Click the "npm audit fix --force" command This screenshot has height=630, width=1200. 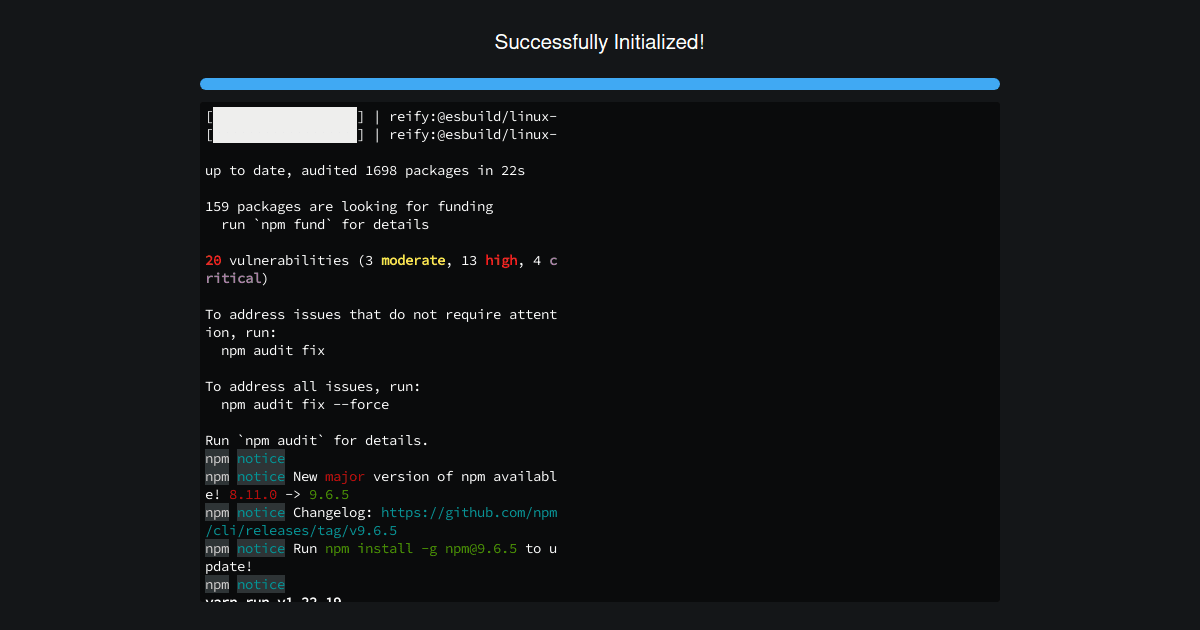coord(295,404)
